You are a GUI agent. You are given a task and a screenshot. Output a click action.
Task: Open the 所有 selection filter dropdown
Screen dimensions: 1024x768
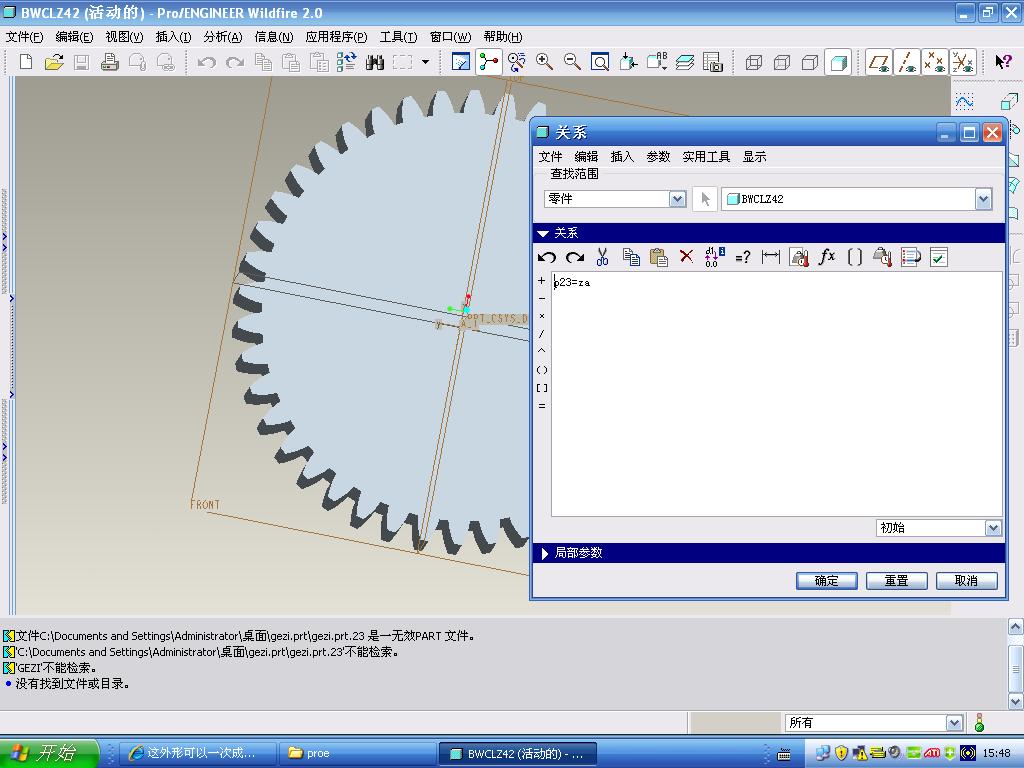(x=954, y=723)
